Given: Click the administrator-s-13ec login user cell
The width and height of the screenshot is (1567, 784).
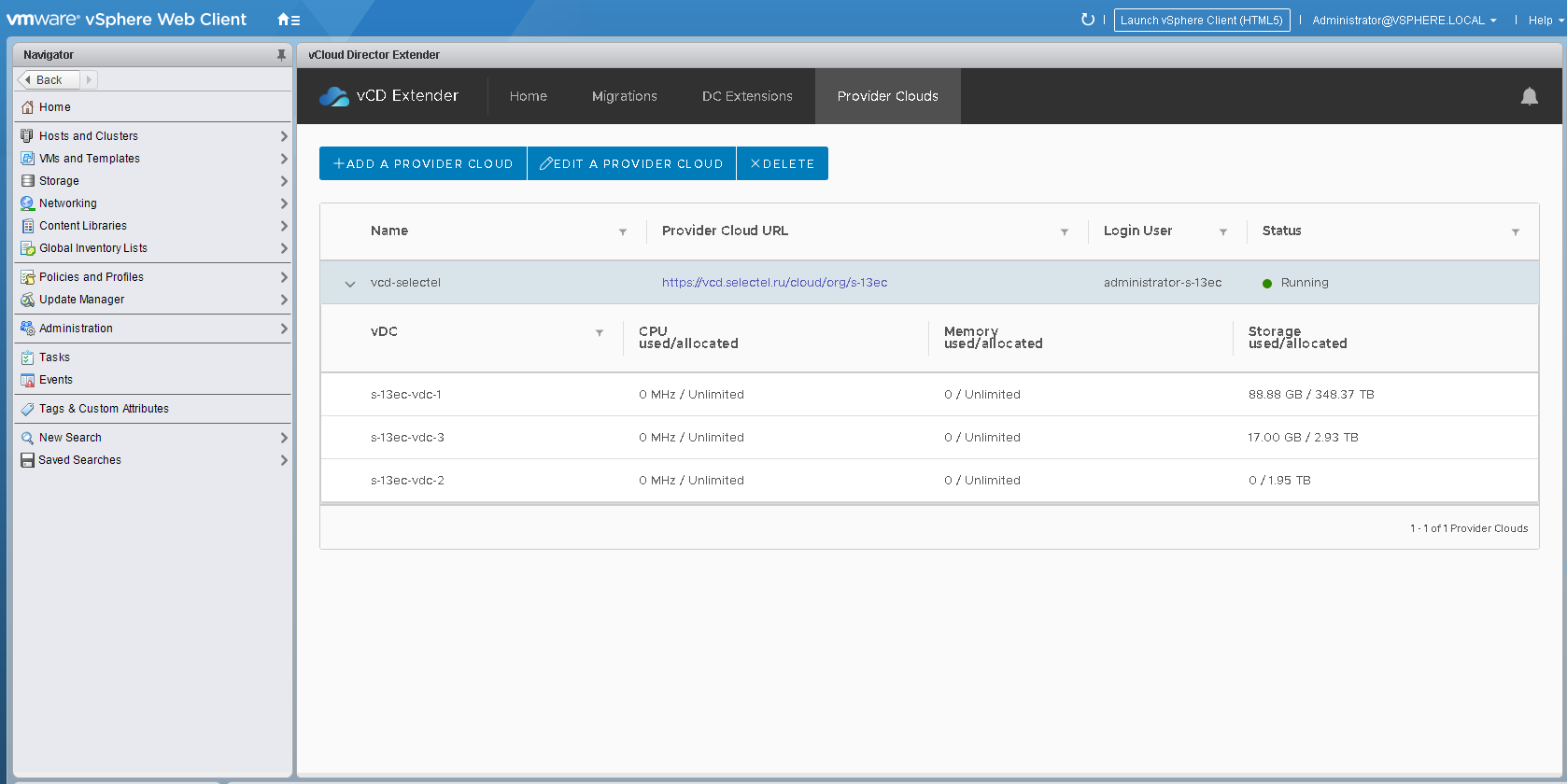Looking at the screenshot, I should (x=1163, y=283).
